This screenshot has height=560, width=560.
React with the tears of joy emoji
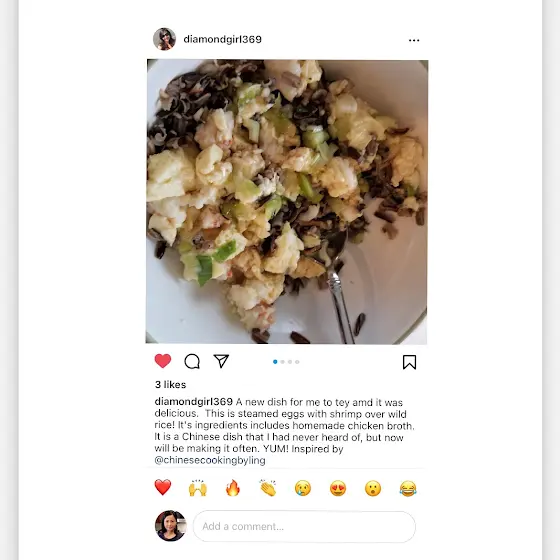coord(408,488)
